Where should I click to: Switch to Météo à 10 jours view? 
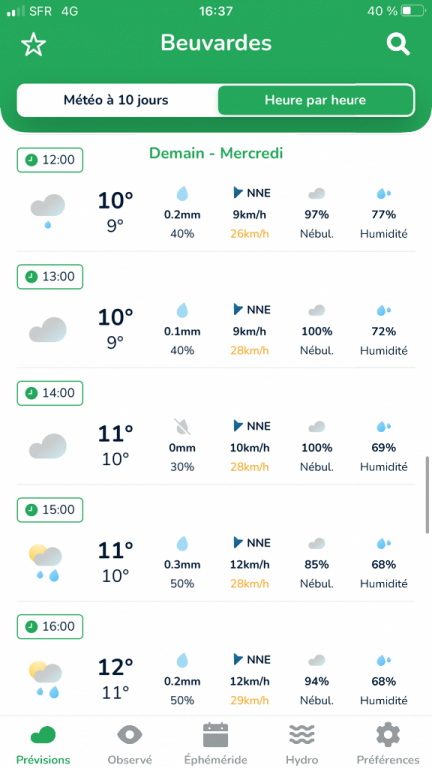[x=116, y=100]
